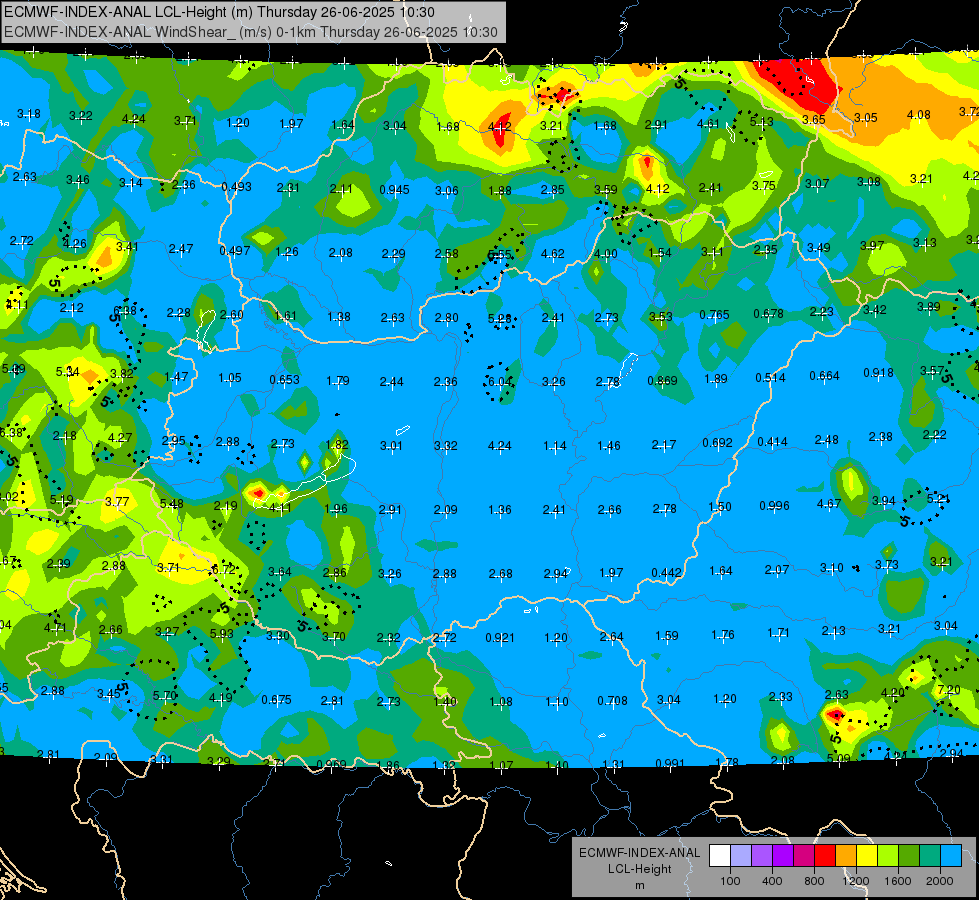Pick the vivid violet legend swatch

pyautogui.click(x=783, y=856)
